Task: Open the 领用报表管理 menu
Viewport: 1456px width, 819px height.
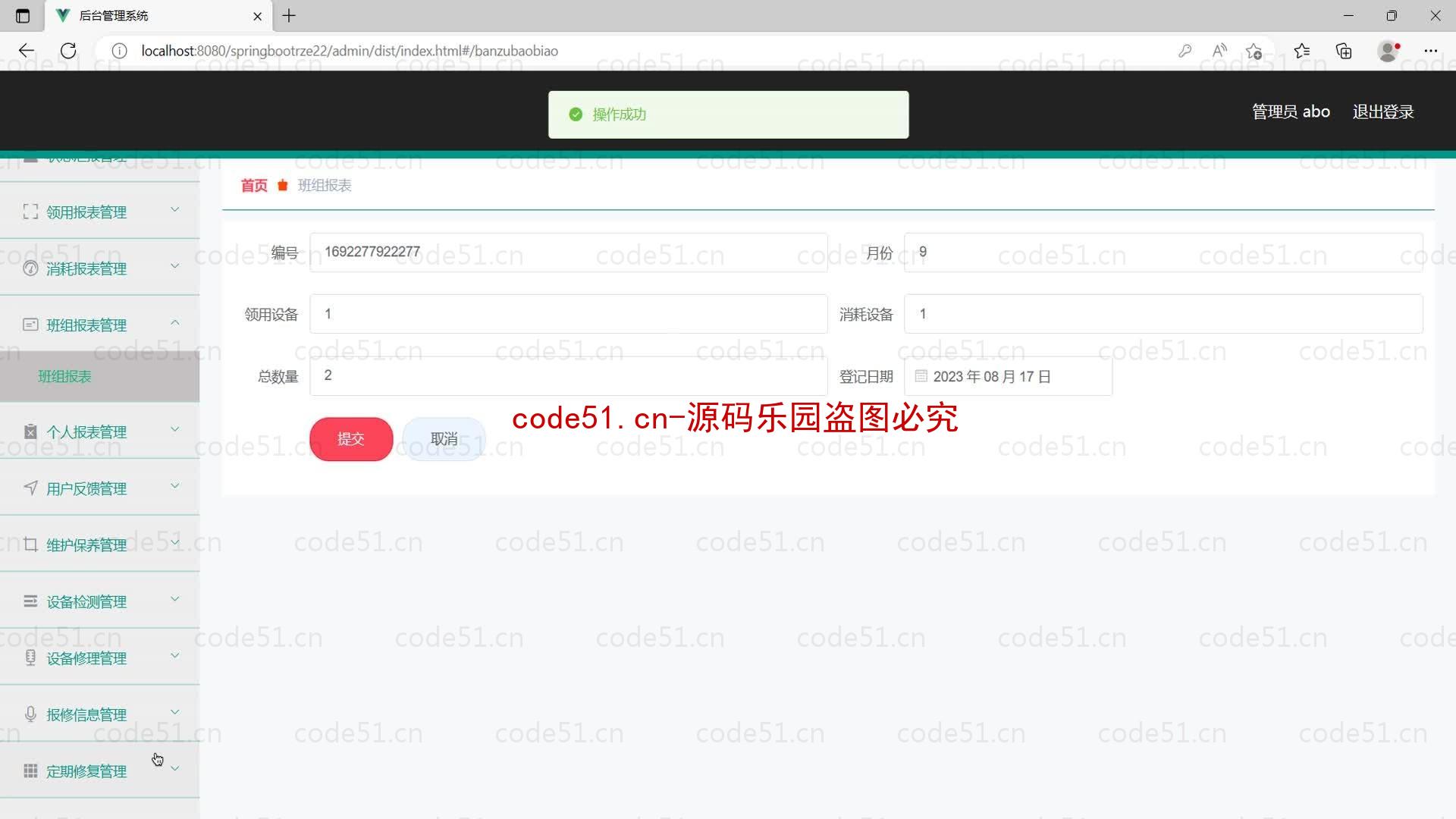Action: coord(99,212)
